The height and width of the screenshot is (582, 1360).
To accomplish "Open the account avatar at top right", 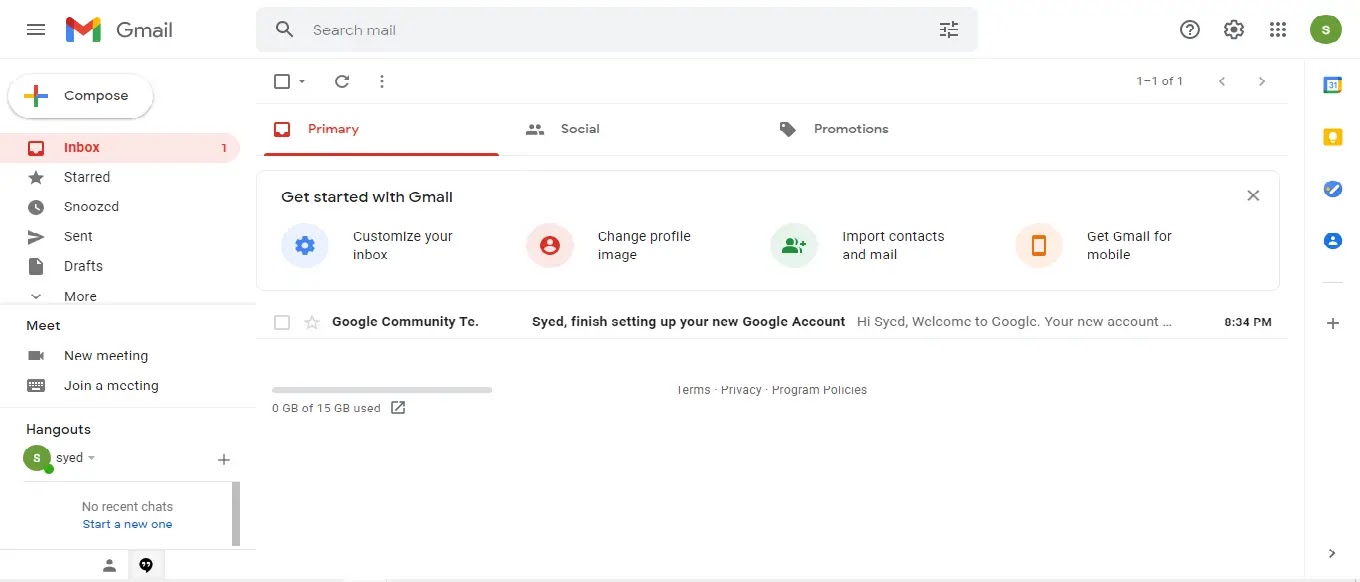I will [1326, 30].
